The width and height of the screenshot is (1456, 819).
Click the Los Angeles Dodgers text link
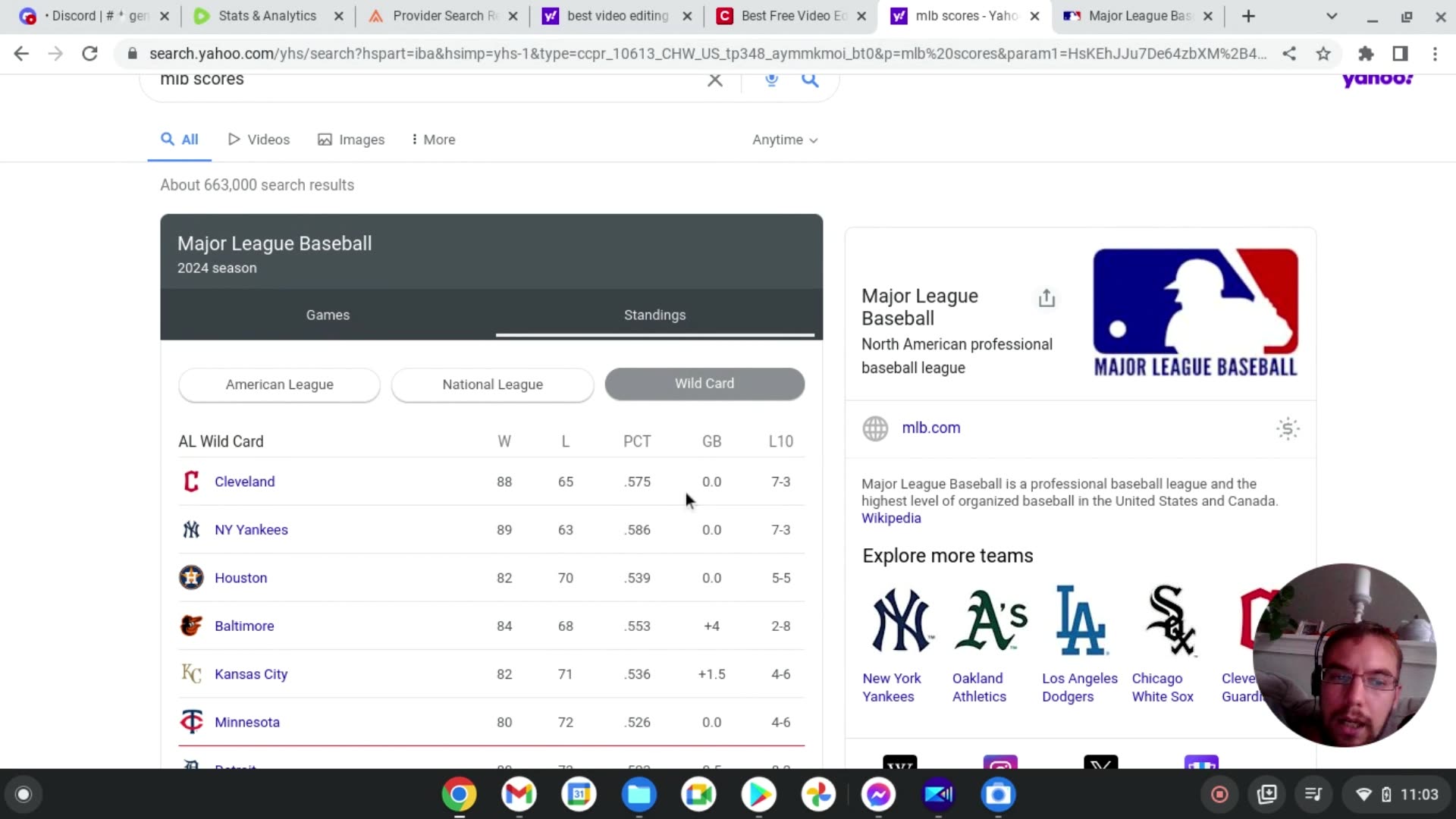coord(1079,688)
